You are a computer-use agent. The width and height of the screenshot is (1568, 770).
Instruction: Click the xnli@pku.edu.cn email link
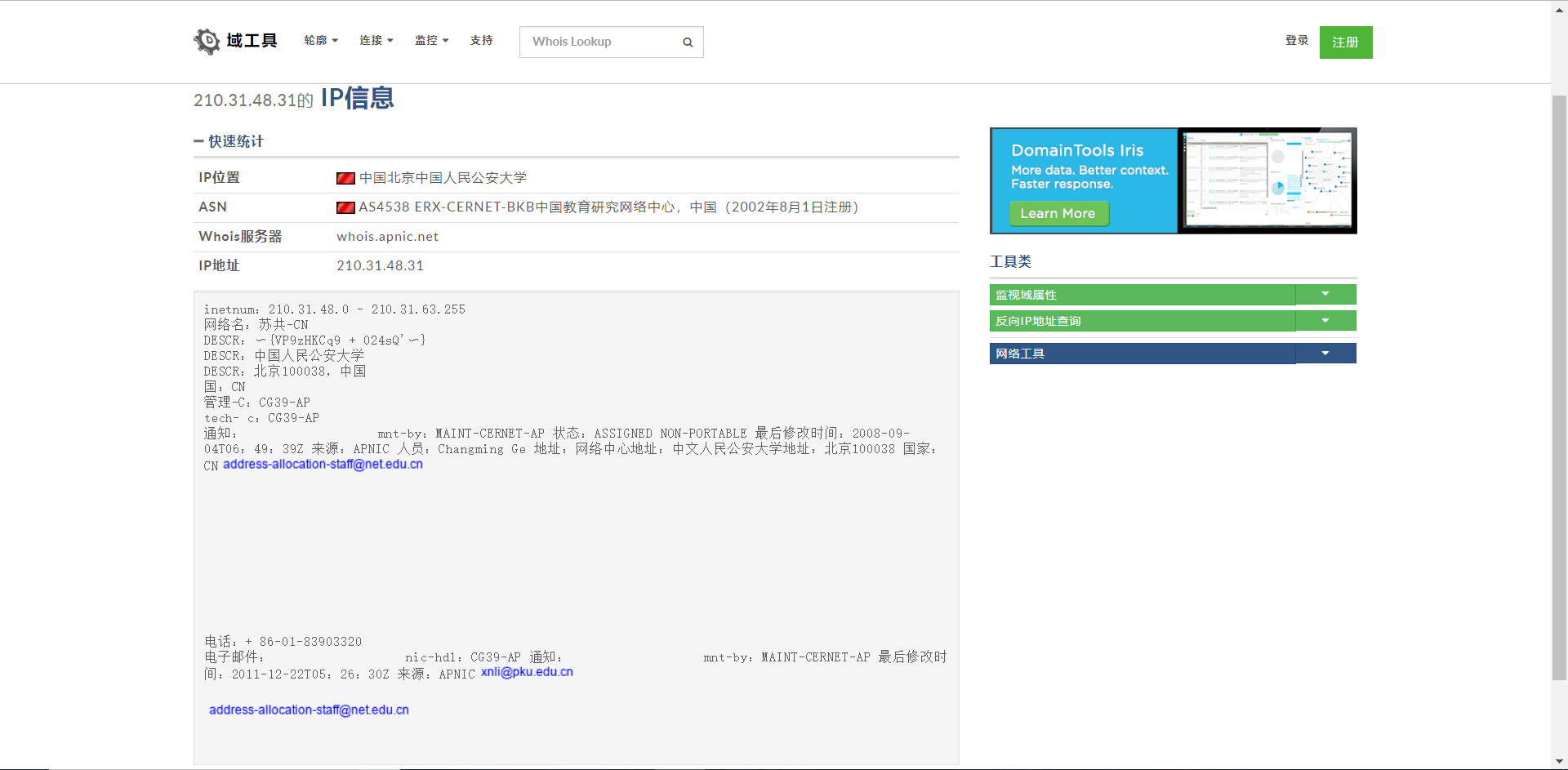point(527,672)
